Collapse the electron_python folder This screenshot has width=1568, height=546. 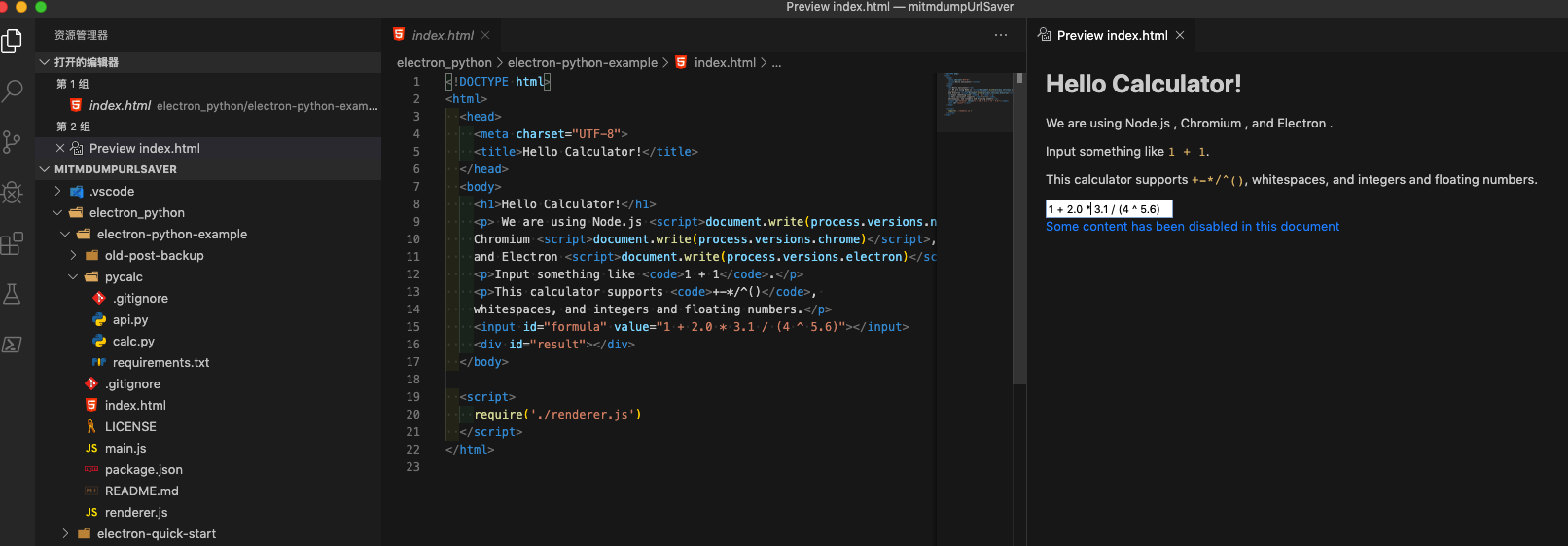(x=57, y=212)
